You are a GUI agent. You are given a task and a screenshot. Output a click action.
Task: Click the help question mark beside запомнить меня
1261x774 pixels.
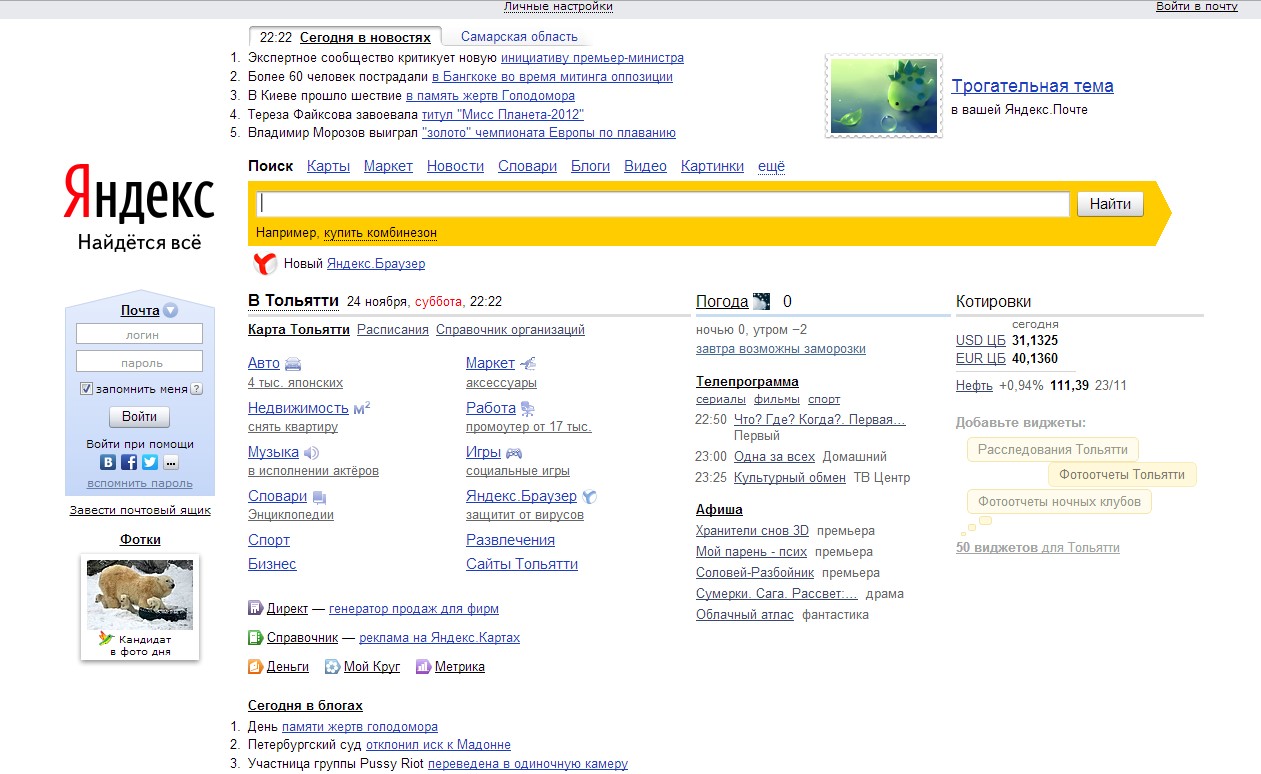[x=196, y=389]
